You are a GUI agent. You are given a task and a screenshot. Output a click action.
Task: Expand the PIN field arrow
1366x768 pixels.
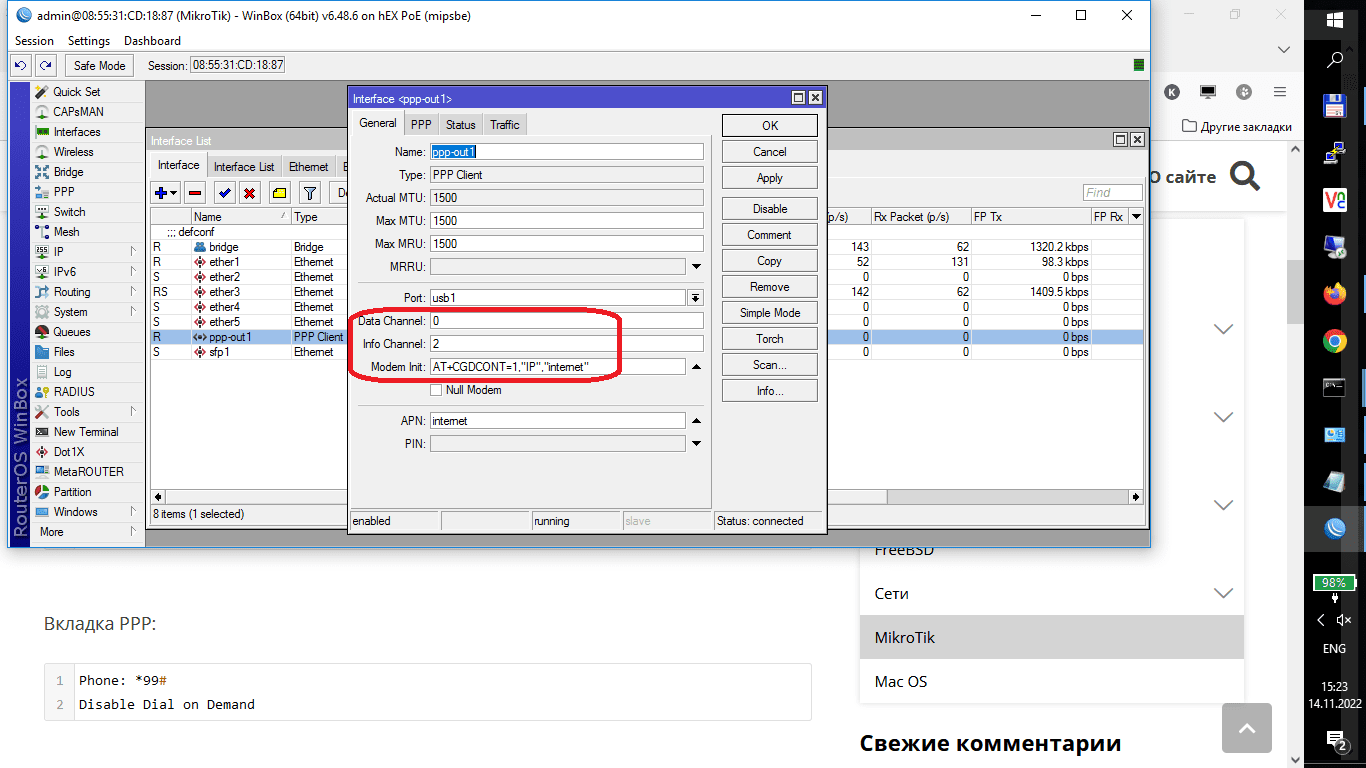[x=696, y=444]
